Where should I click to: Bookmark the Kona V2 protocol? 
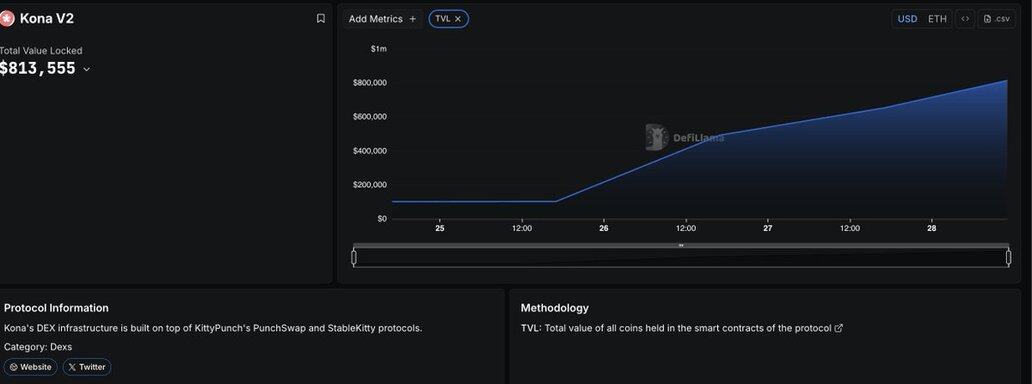pos(321,18)
